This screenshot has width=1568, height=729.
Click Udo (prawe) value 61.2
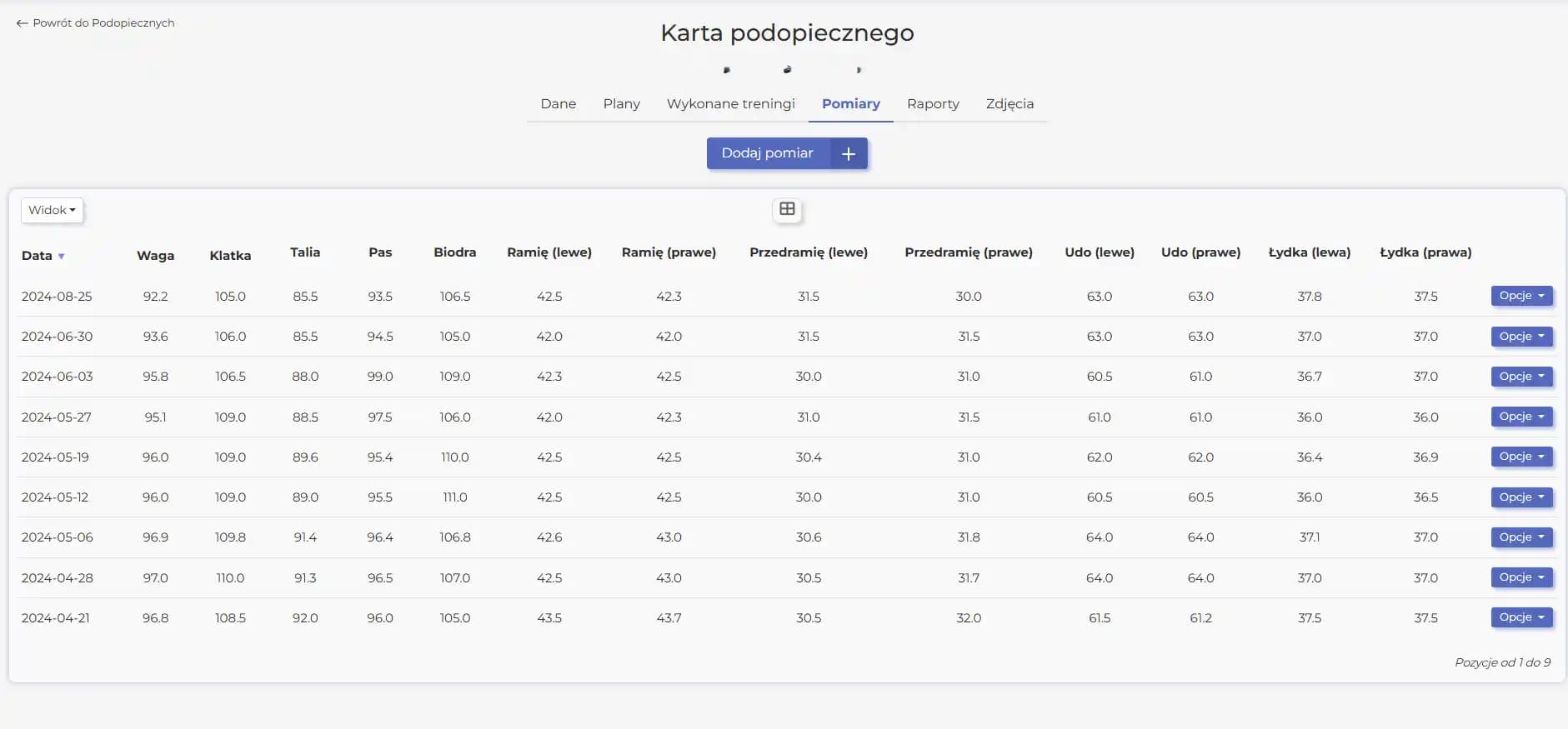coord(1200,618)
